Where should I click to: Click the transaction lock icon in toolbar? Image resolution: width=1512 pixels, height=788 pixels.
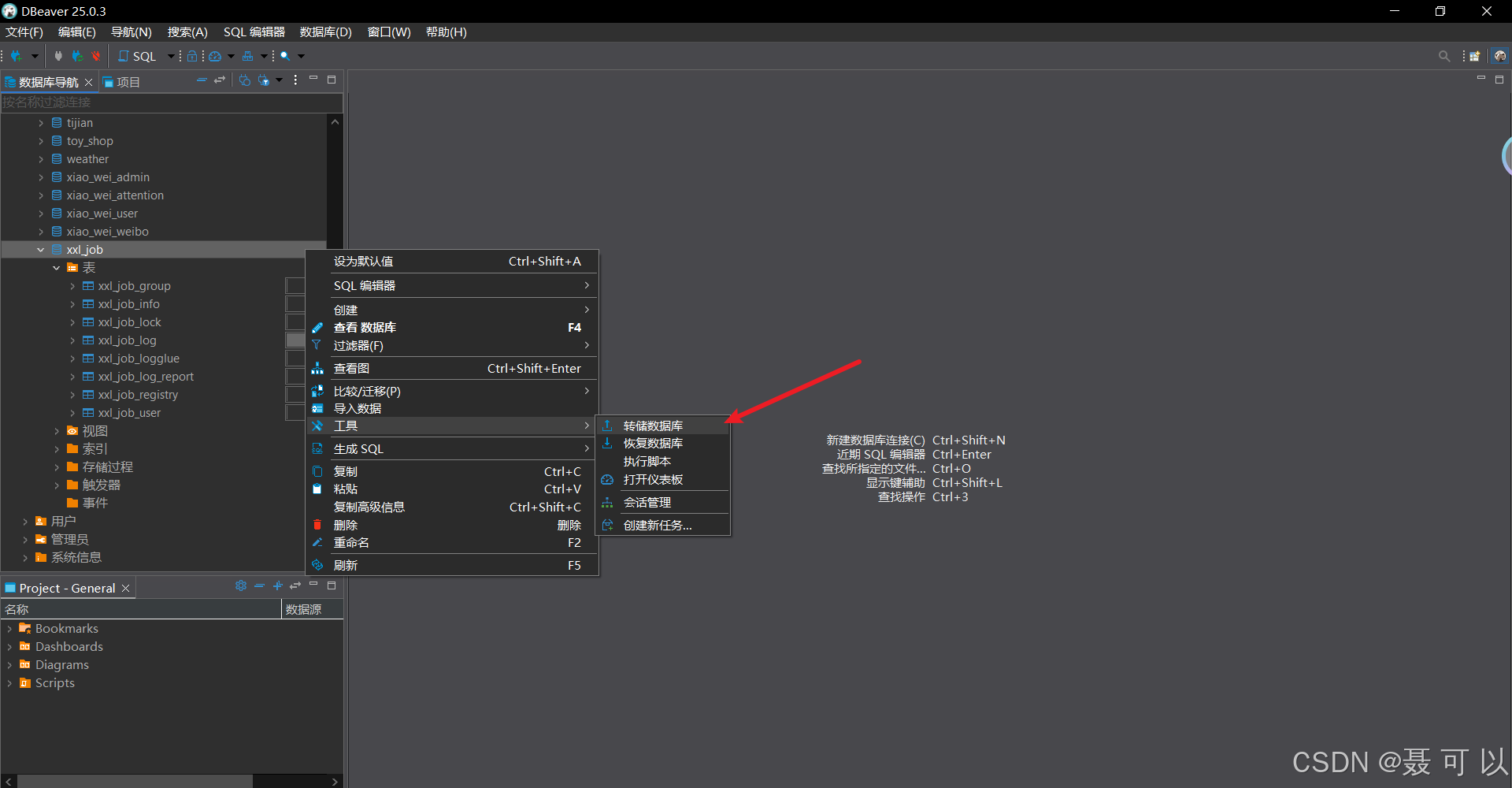tap(192, 56)
